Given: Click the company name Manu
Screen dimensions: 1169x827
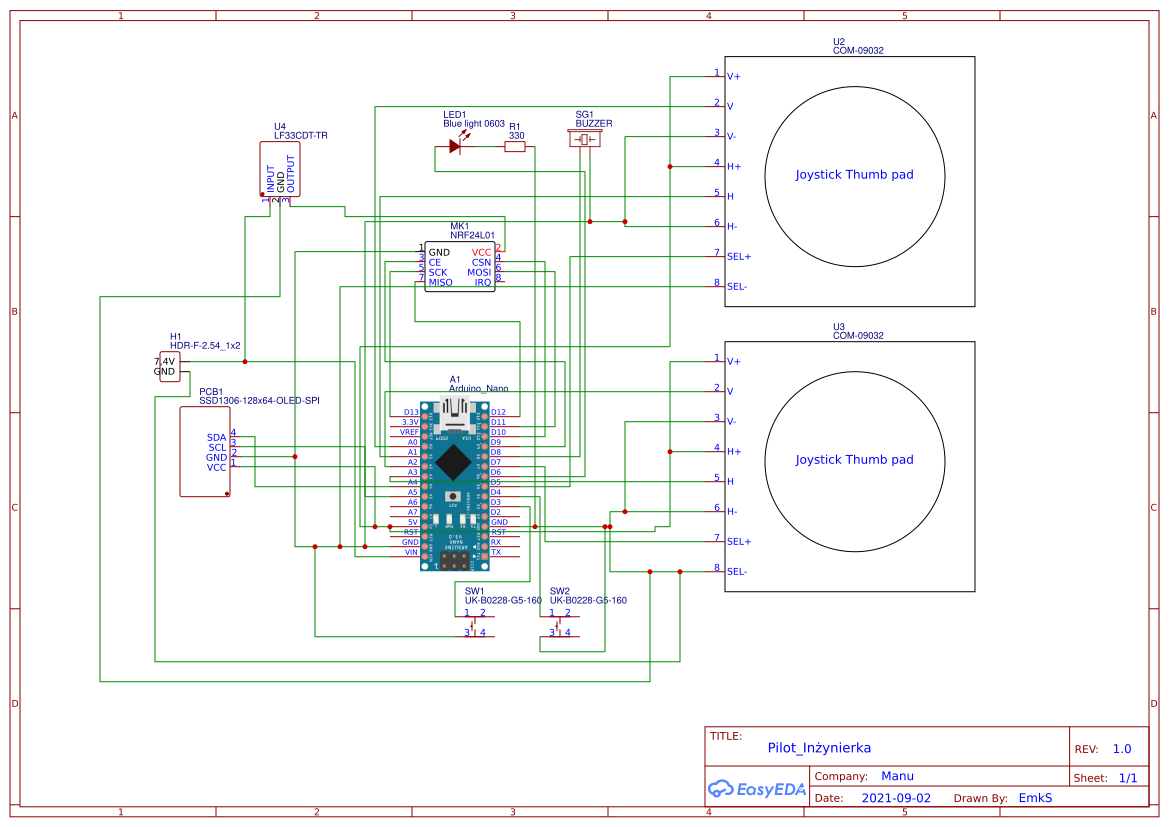Looking at the screenshot, I should 898,775.
